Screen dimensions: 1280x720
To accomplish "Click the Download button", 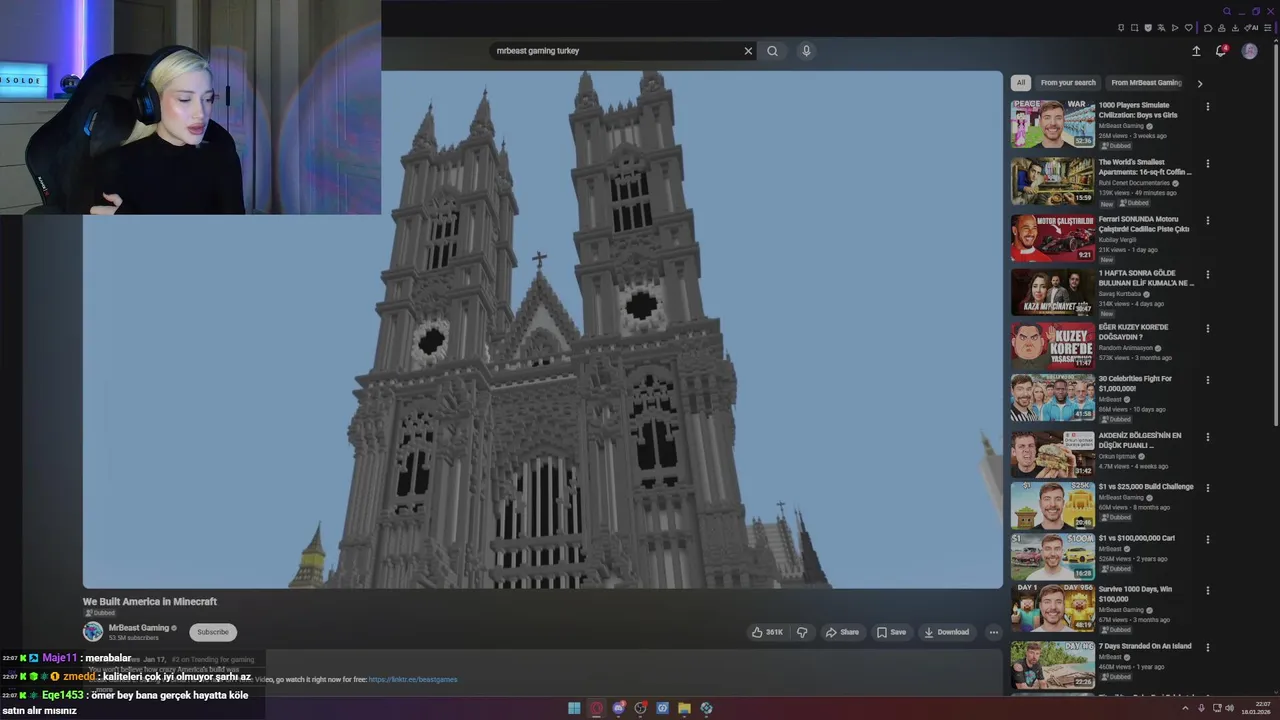I will [x=946, y=632].
